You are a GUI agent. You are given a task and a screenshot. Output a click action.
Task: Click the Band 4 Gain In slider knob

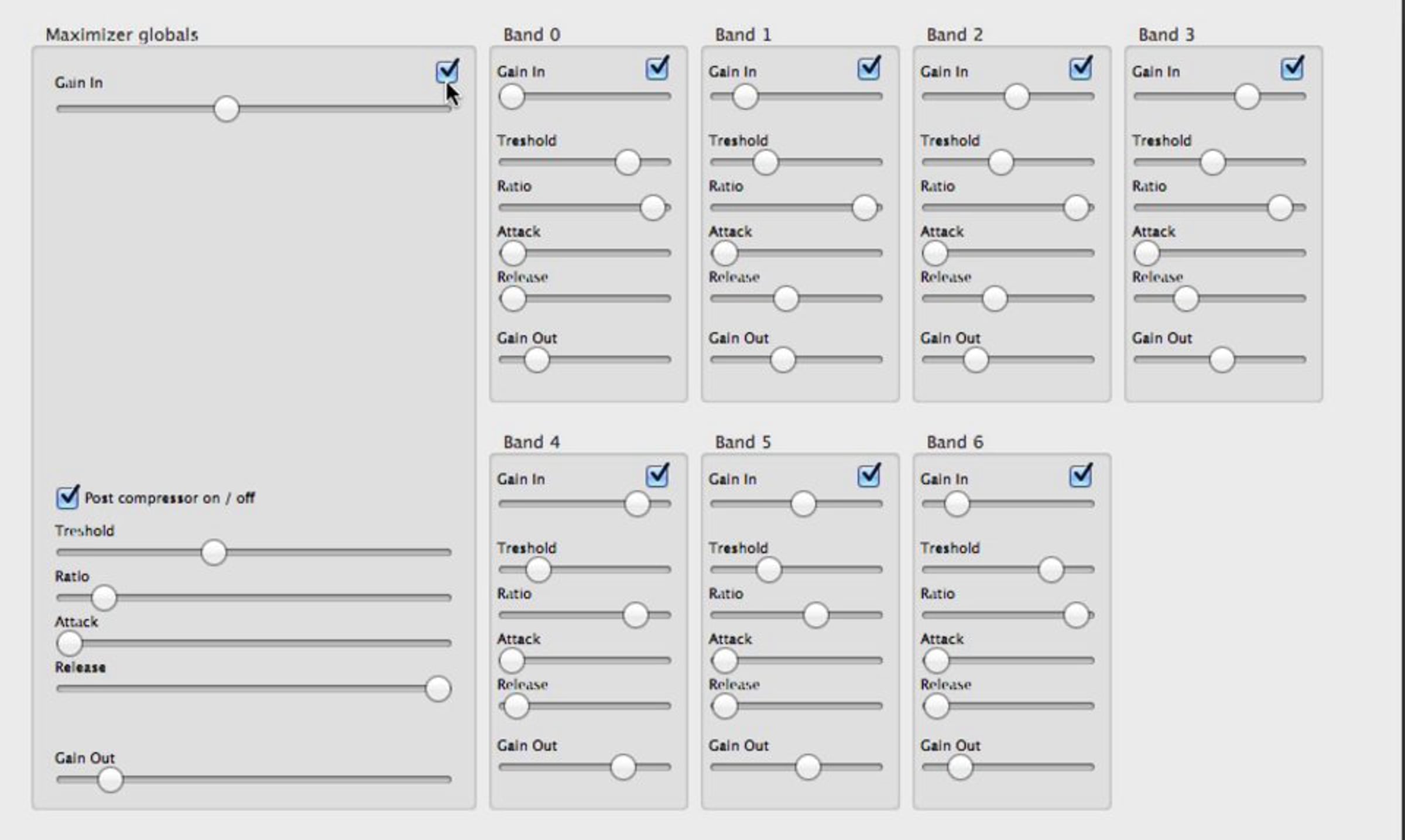click(x=637, y=504)
